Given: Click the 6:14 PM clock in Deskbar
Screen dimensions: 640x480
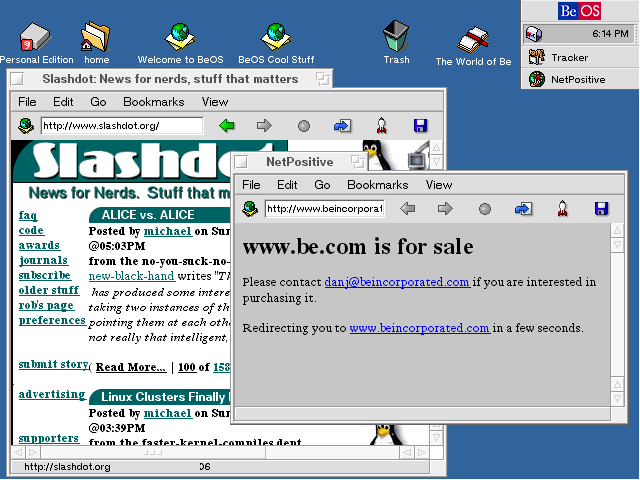Looking at the screenshot, I should pos(610,34).
